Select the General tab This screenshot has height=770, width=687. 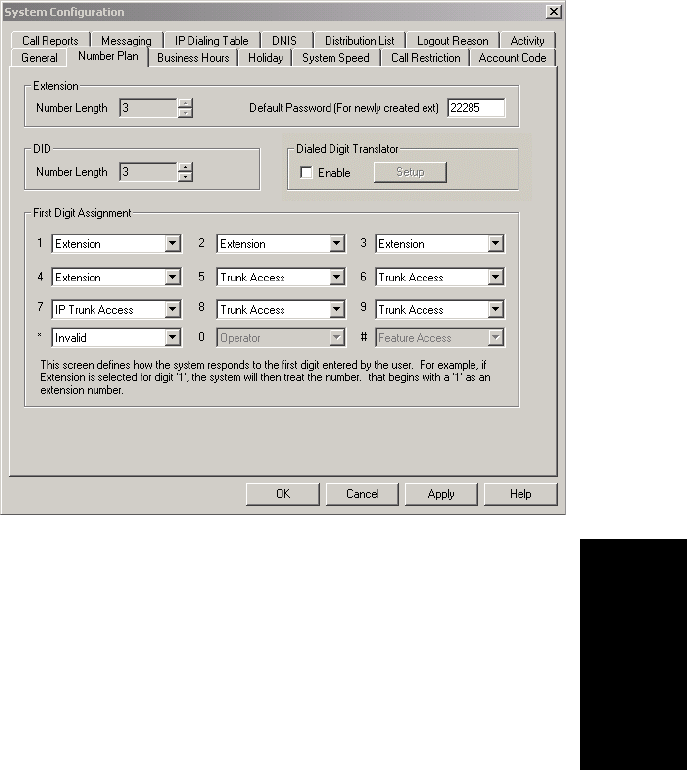click(39, 58)
